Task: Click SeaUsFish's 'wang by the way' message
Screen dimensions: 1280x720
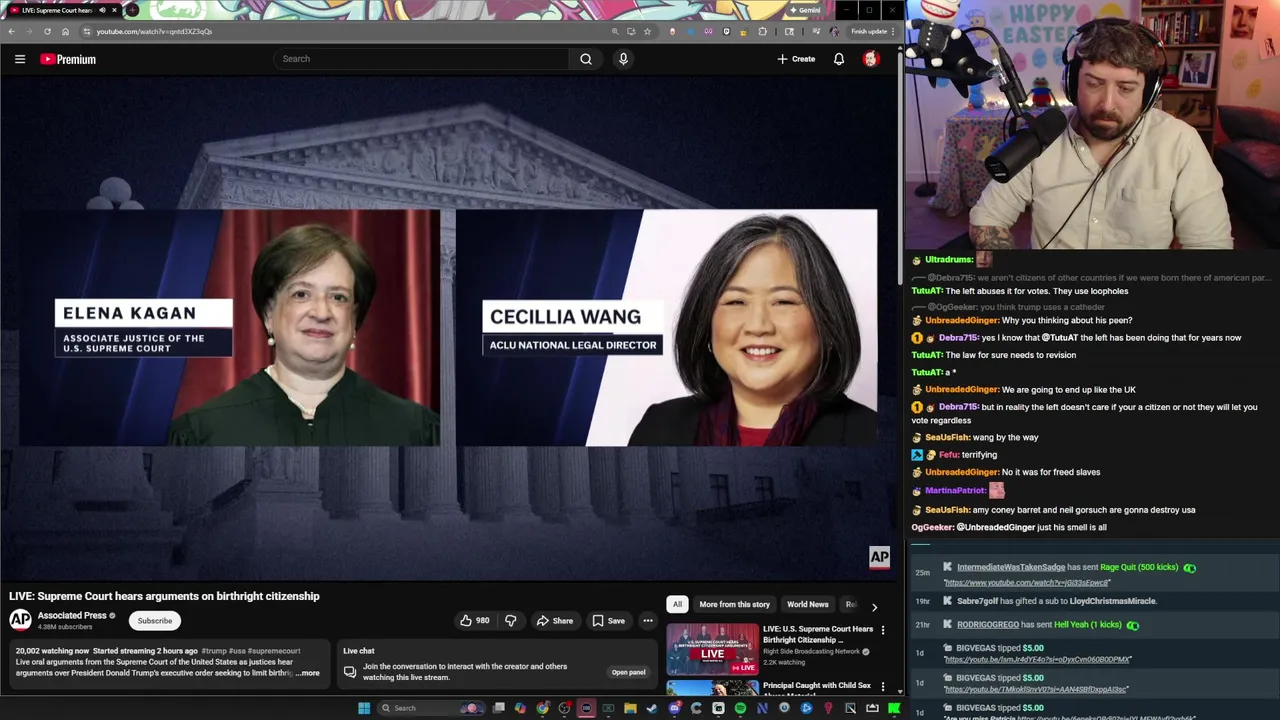Action: pyautogui.click(x=975, y=437)
